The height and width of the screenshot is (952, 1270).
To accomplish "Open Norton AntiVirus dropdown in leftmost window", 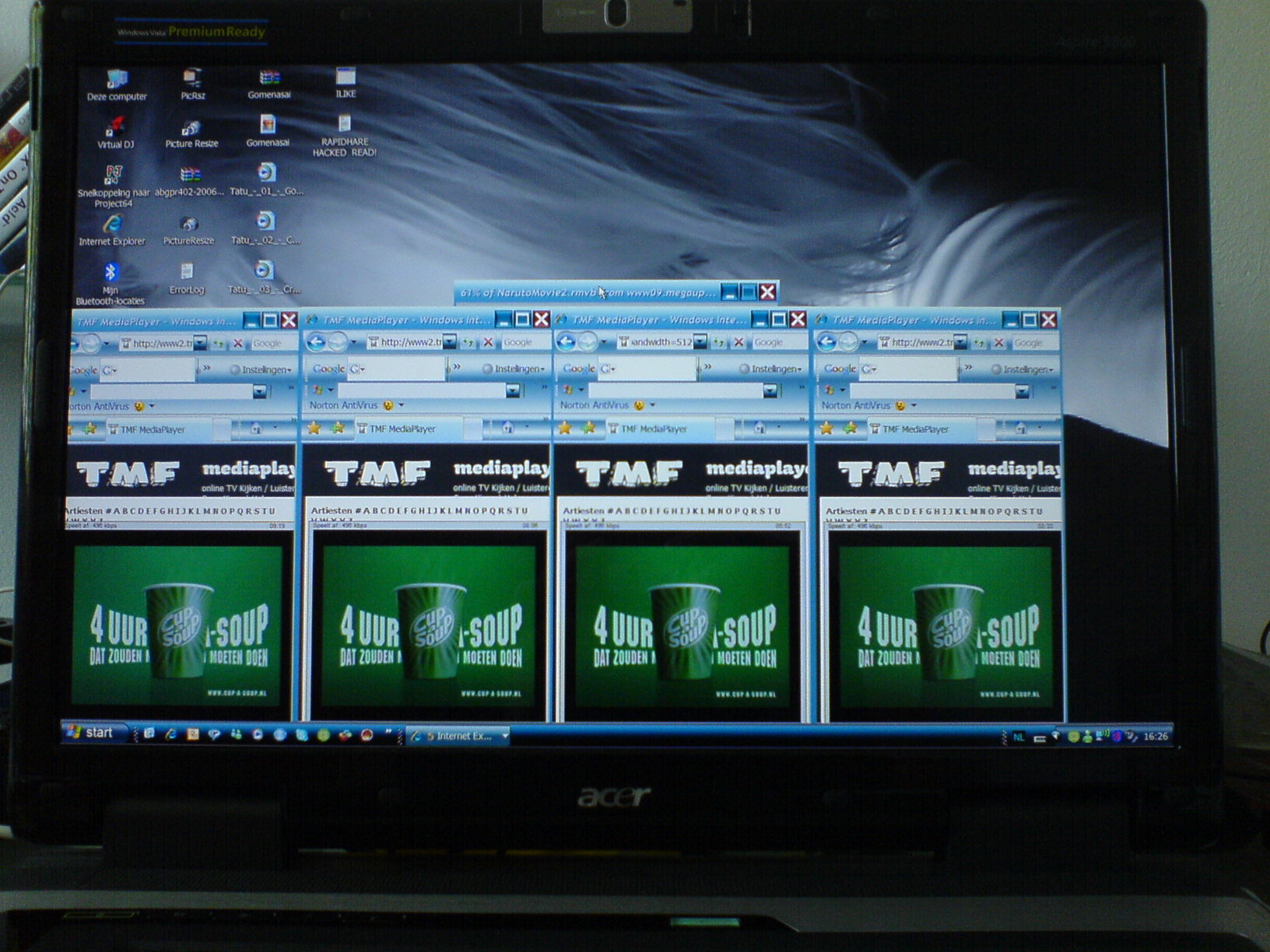I will tap(152, 406).
